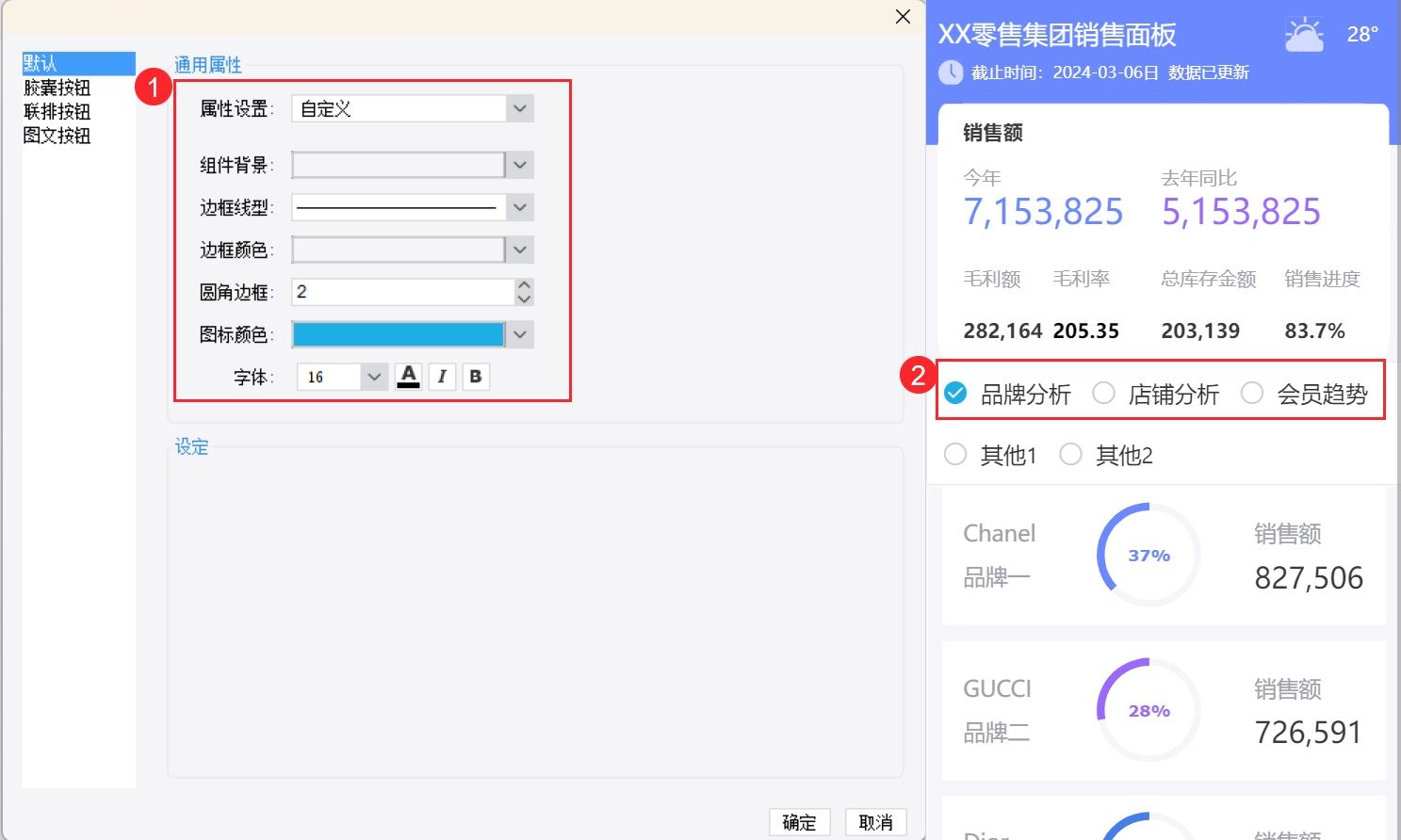Click the 销售额 section heading
This screenshot has width=1401, height=840.
(993, 133)
